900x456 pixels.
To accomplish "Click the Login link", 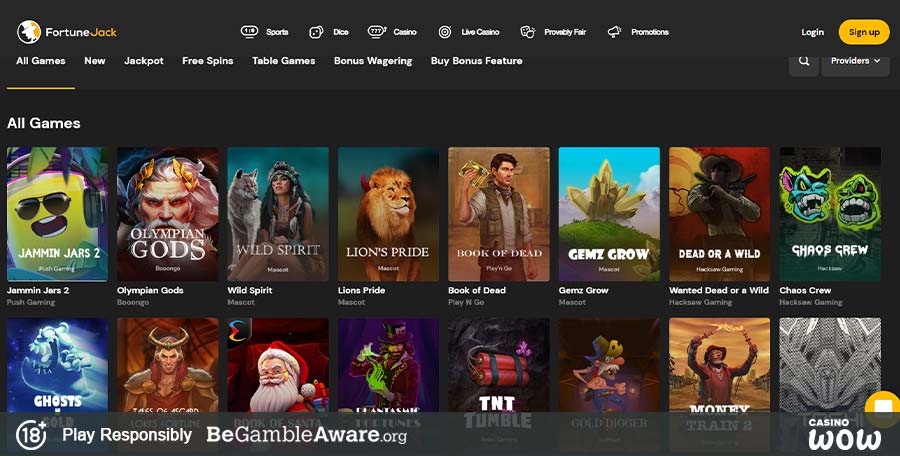I will click(813, 32).
